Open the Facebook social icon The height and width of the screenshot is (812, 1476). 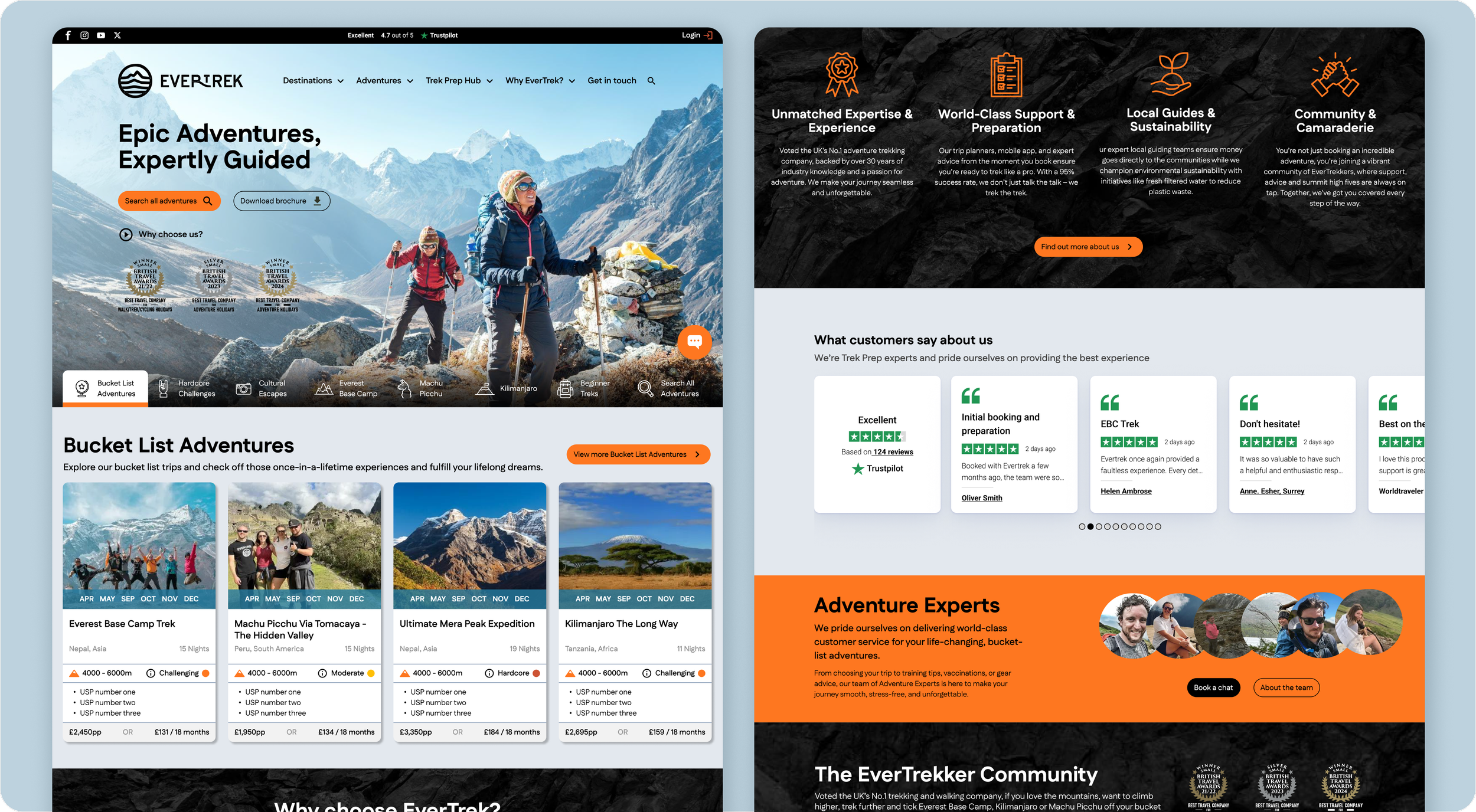[x=68, y=35]
